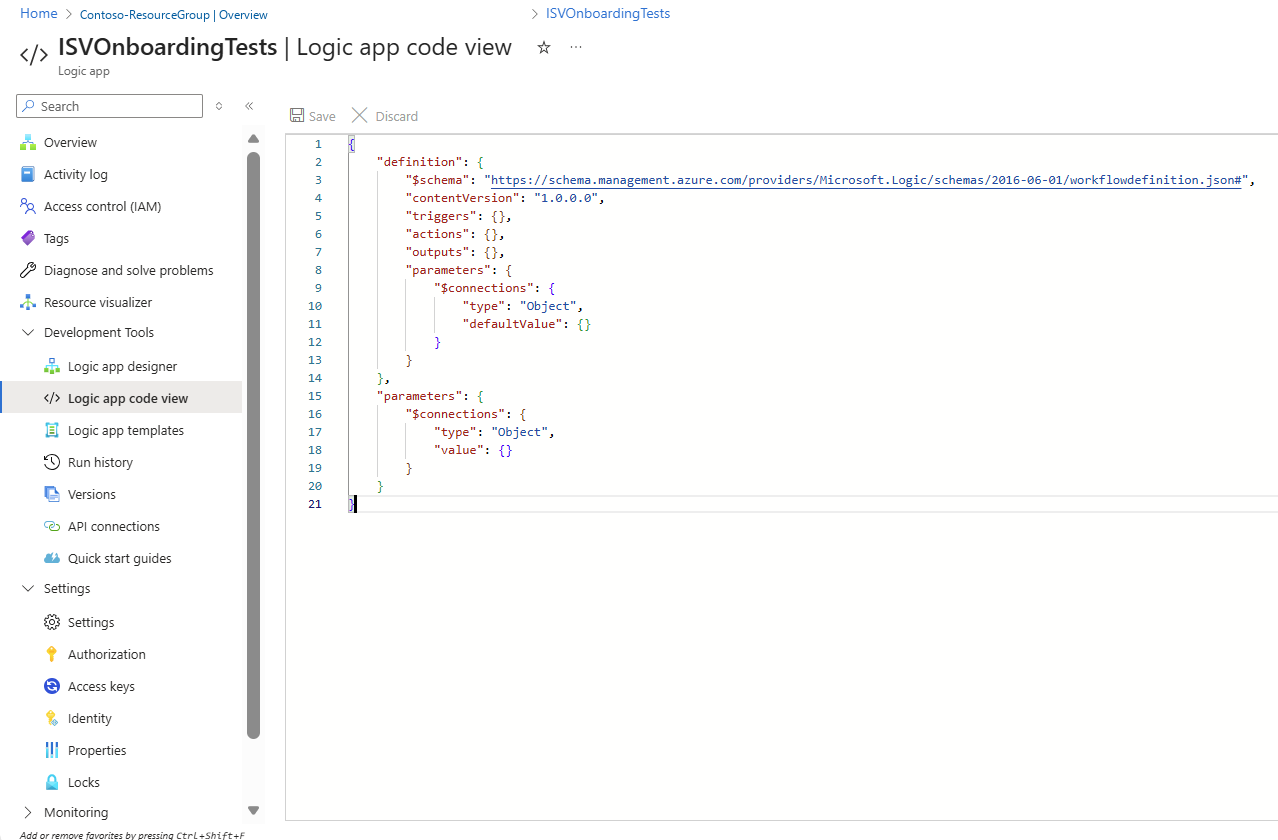This screenshot has height=840, width=1278.
Task: Click the Logic app code view icon
Action: click(x=52, y=398)
